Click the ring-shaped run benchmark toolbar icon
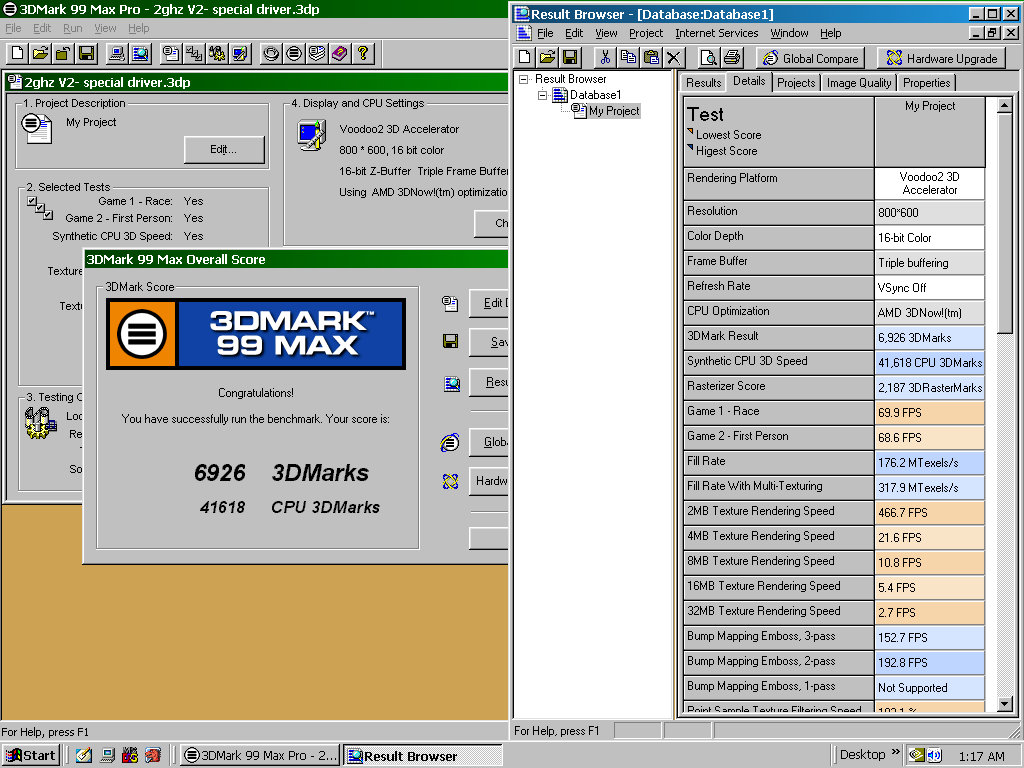Image resolution: width=1024 pixels, height=768 pixels. 271,53
